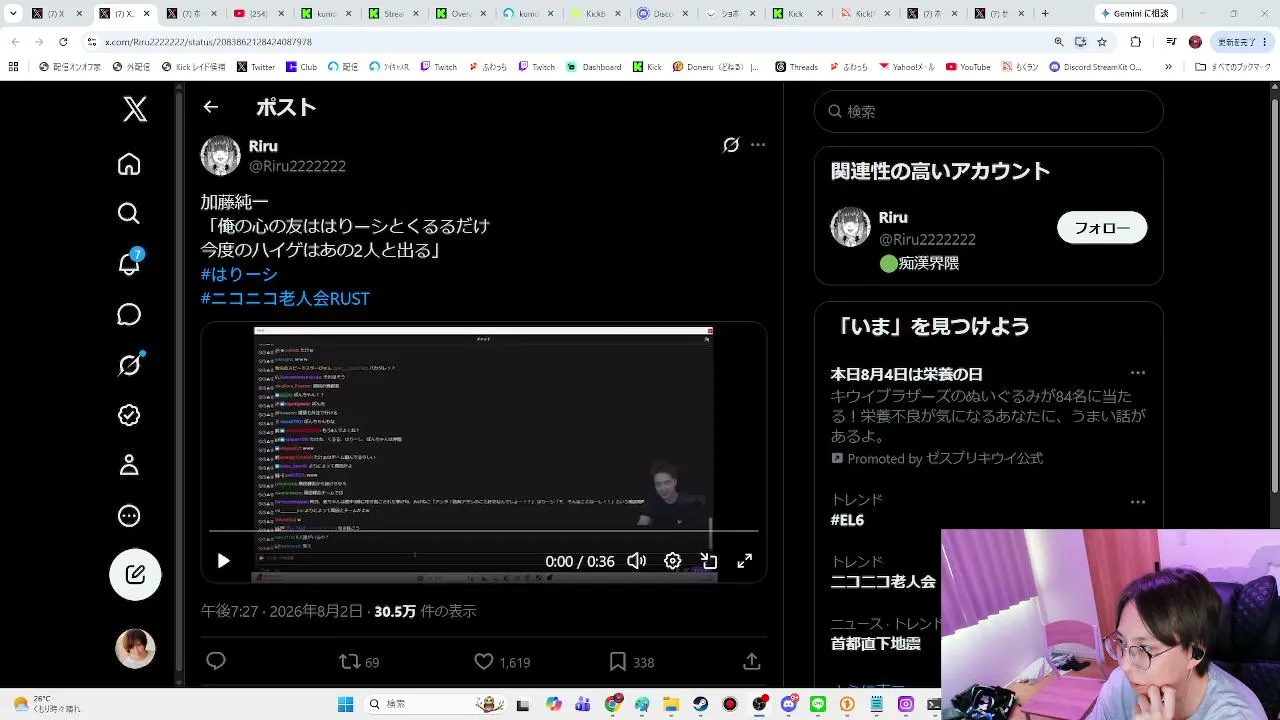
Task: Repost the post showing 69 reposts
Action: [359, 662]
